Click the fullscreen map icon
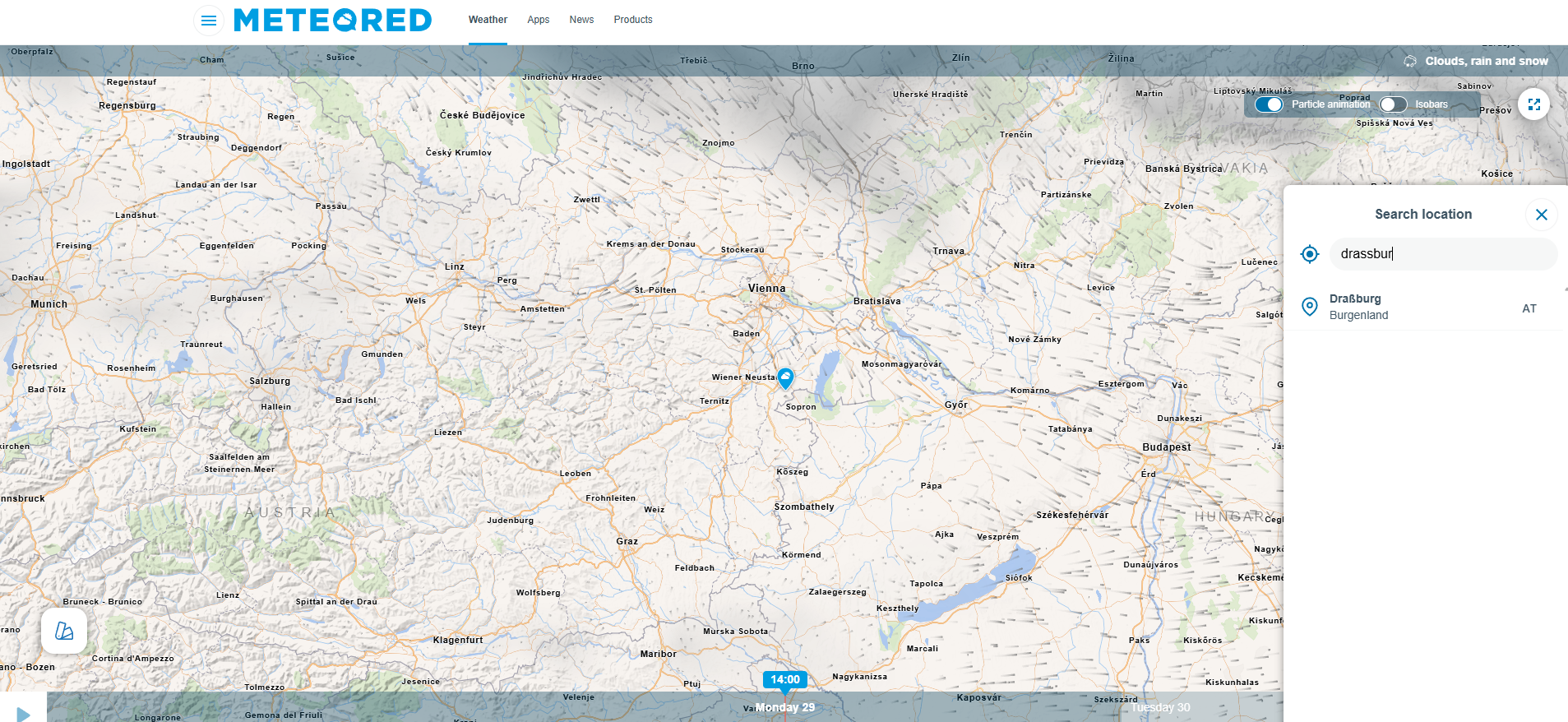 coord(1533,104)
